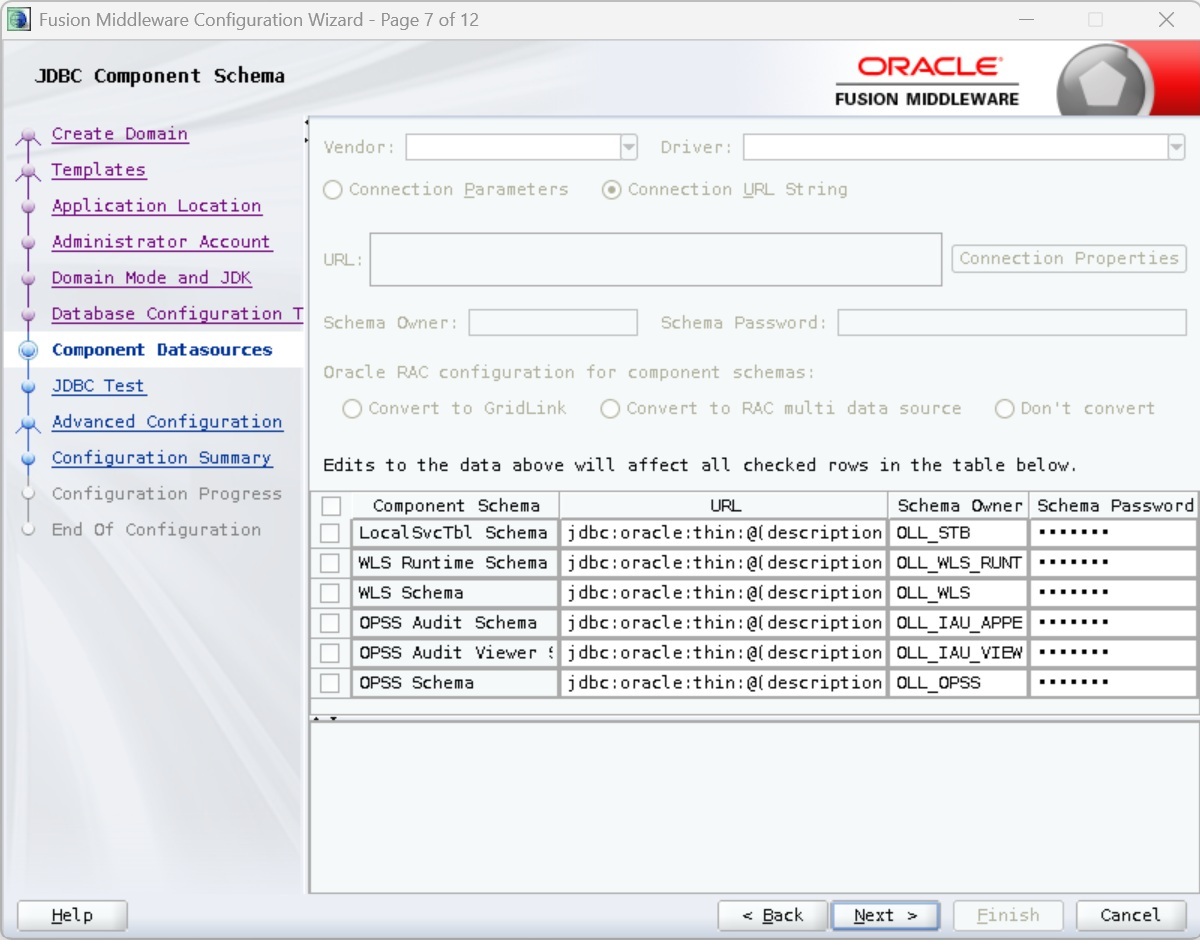Select Convert to RAC multi data source
The height and width of the screenshot is (946, 1200).
pyautogui.click(x=610, y=409)
